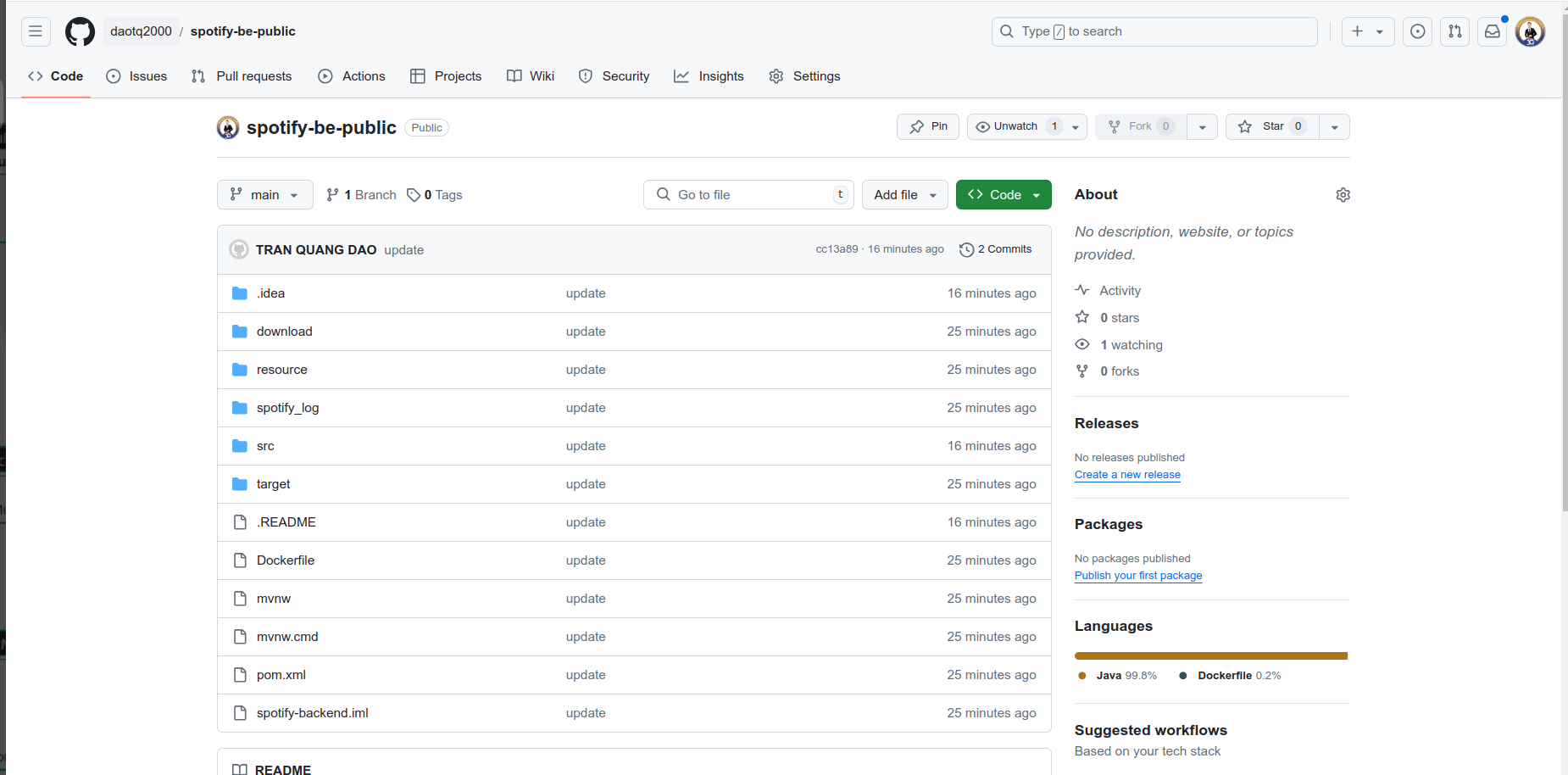Click the fork icon next to 0 forks

click(1082, 371)
